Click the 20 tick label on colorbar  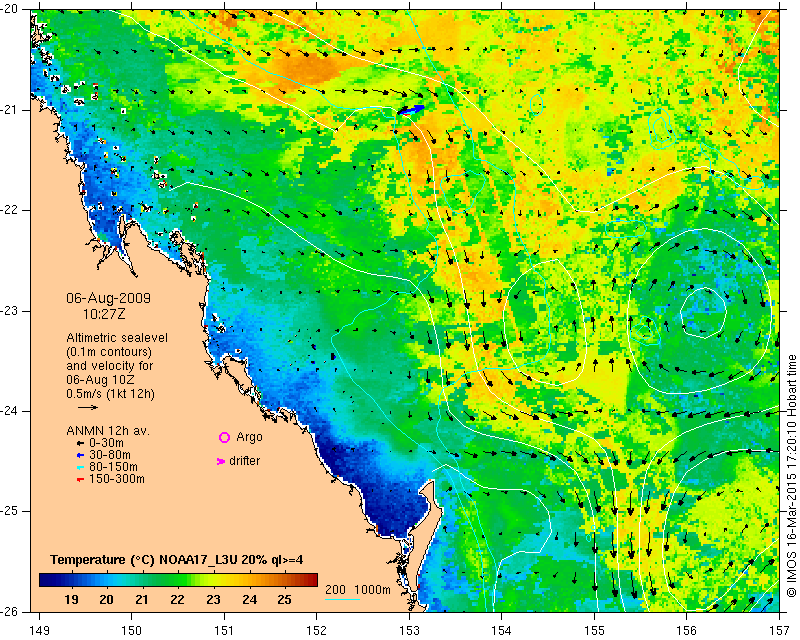106,599
